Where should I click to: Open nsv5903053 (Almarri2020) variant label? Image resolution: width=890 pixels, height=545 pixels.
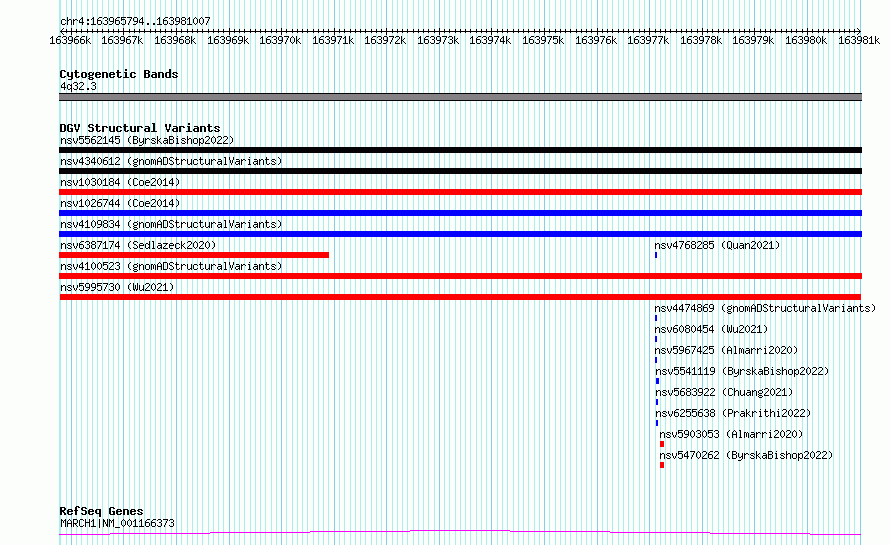pyautogui.click(x=731, y=434)
